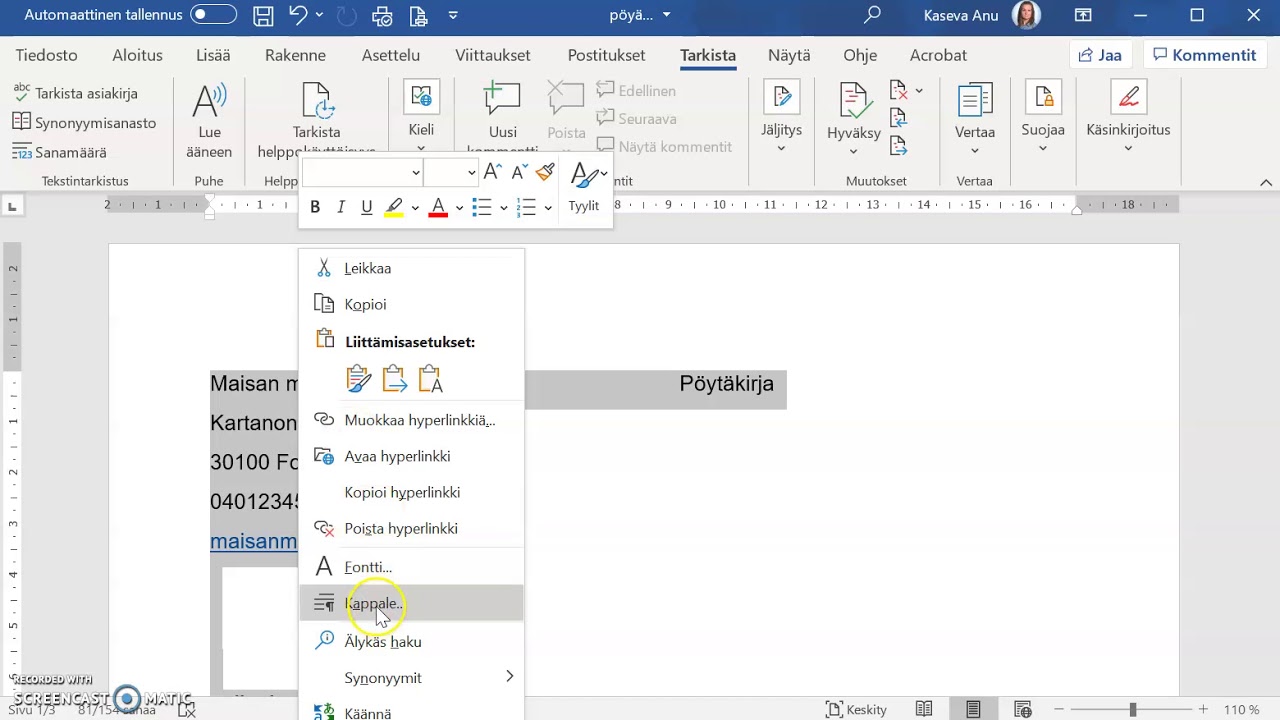Select Poista hyperlinkki from the menu
The image size is (1280, 720).
(411, 528)
